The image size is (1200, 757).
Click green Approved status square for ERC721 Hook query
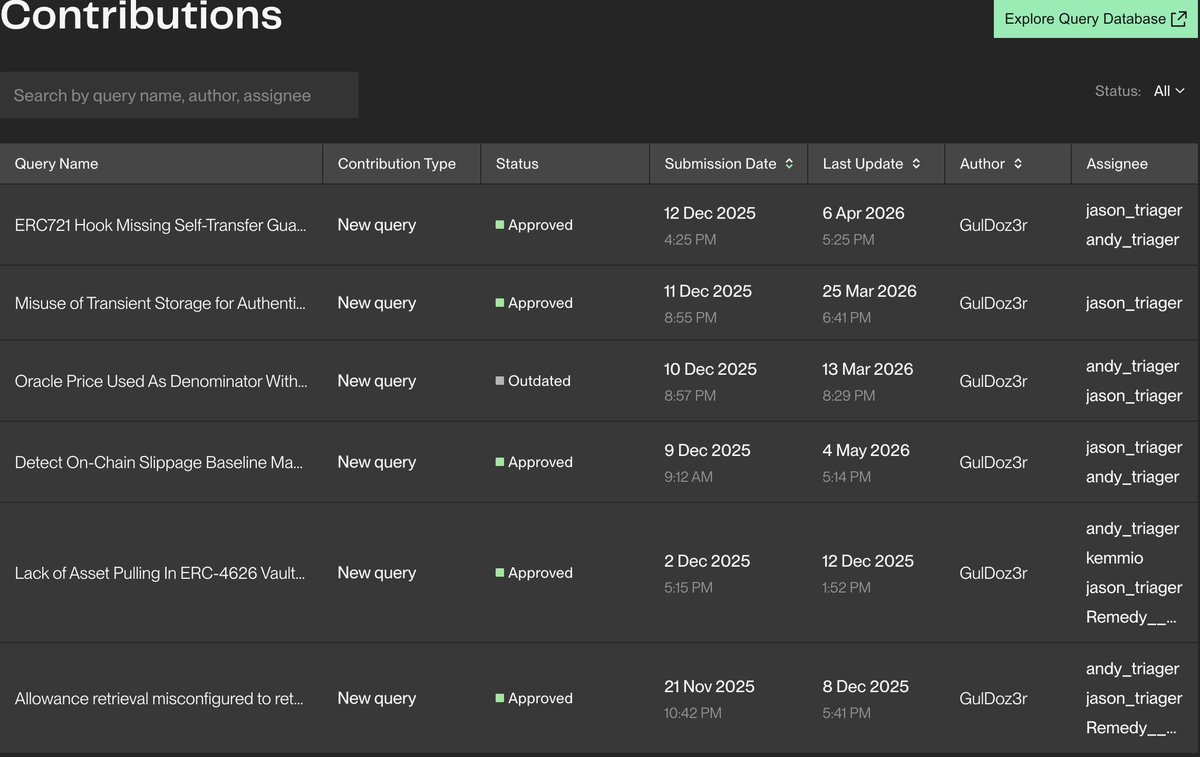tap(500, 225)
